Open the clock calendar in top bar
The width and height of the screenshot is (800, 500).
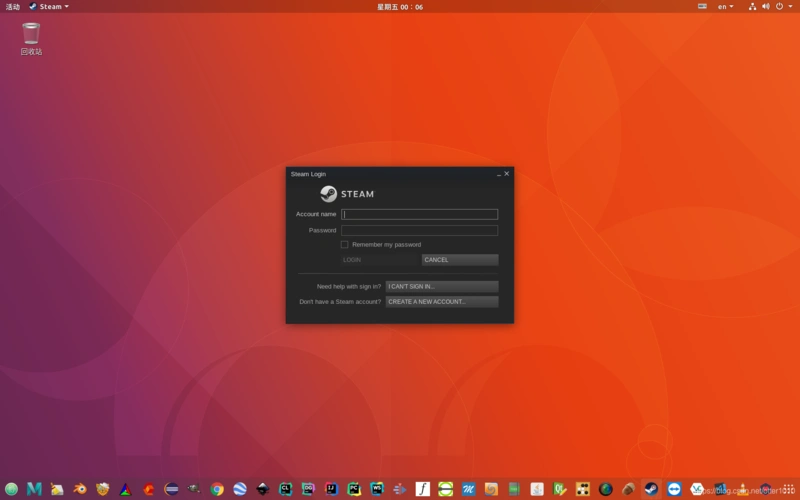pos(400,7)
